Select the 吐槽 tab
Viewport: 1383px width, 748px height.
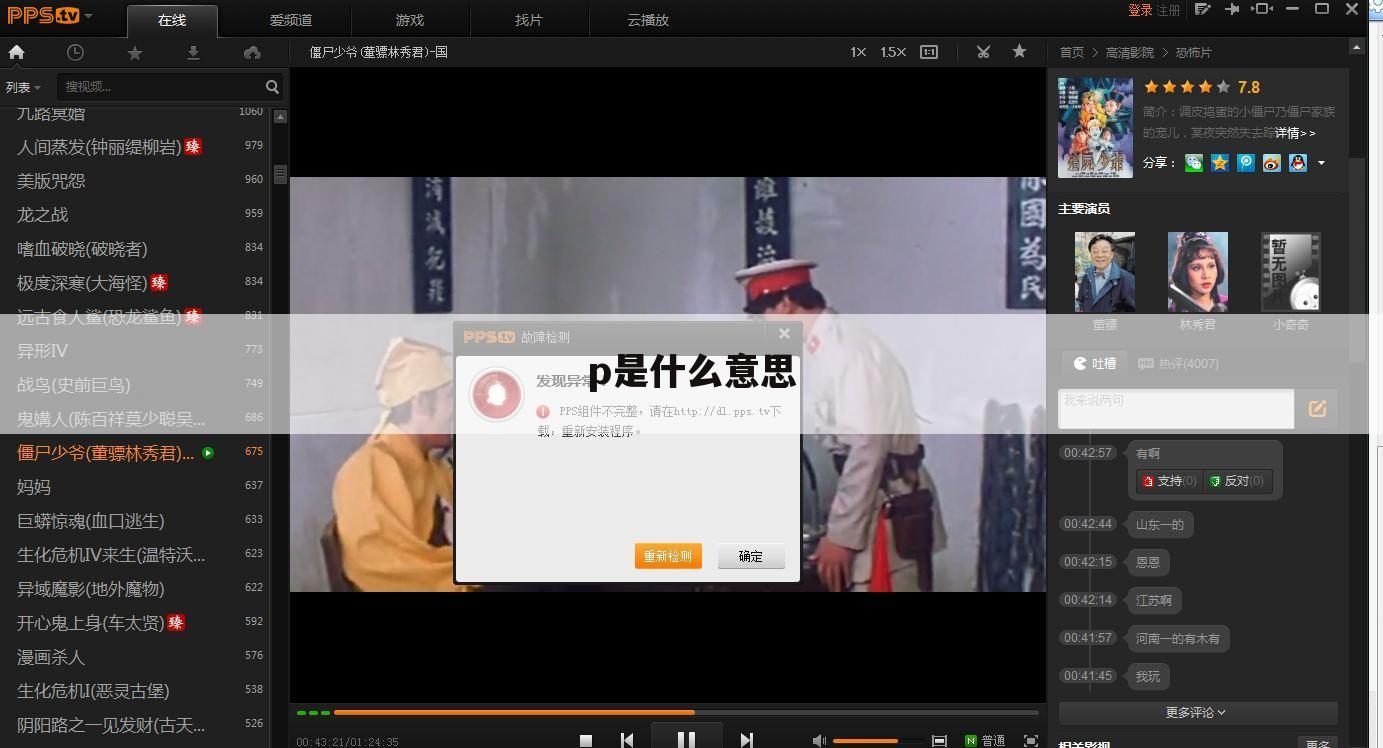pyautogui.click(x=1094, y=363)
